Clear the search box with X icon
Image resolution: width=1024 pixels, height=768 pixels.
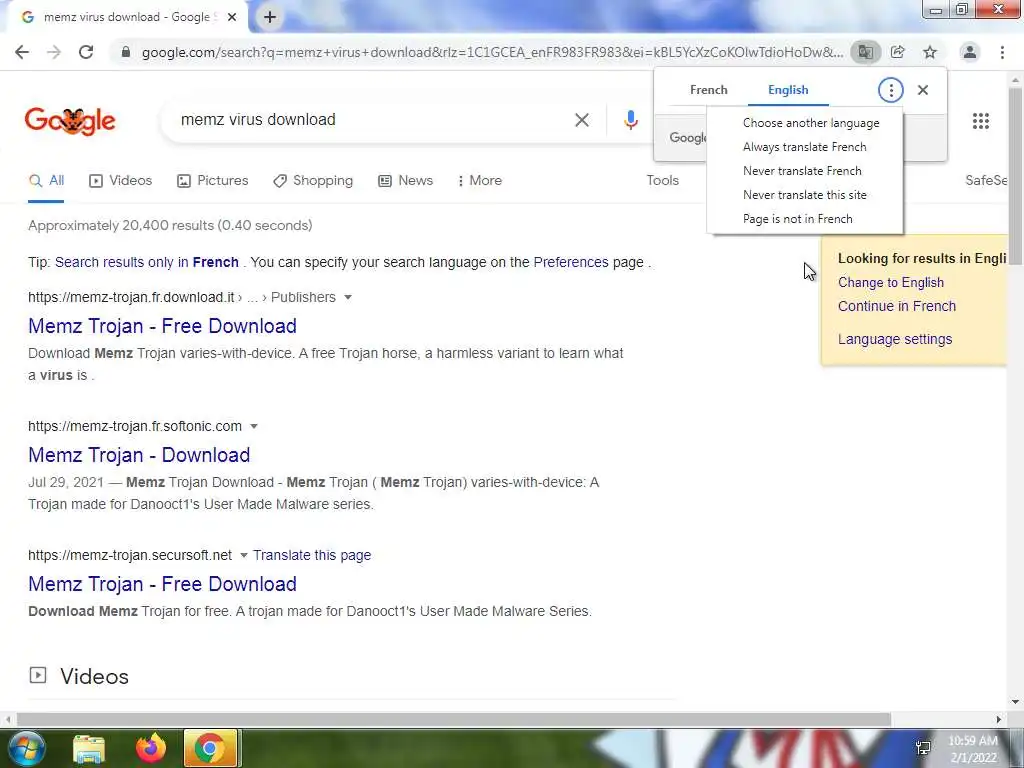pos(582,120)
